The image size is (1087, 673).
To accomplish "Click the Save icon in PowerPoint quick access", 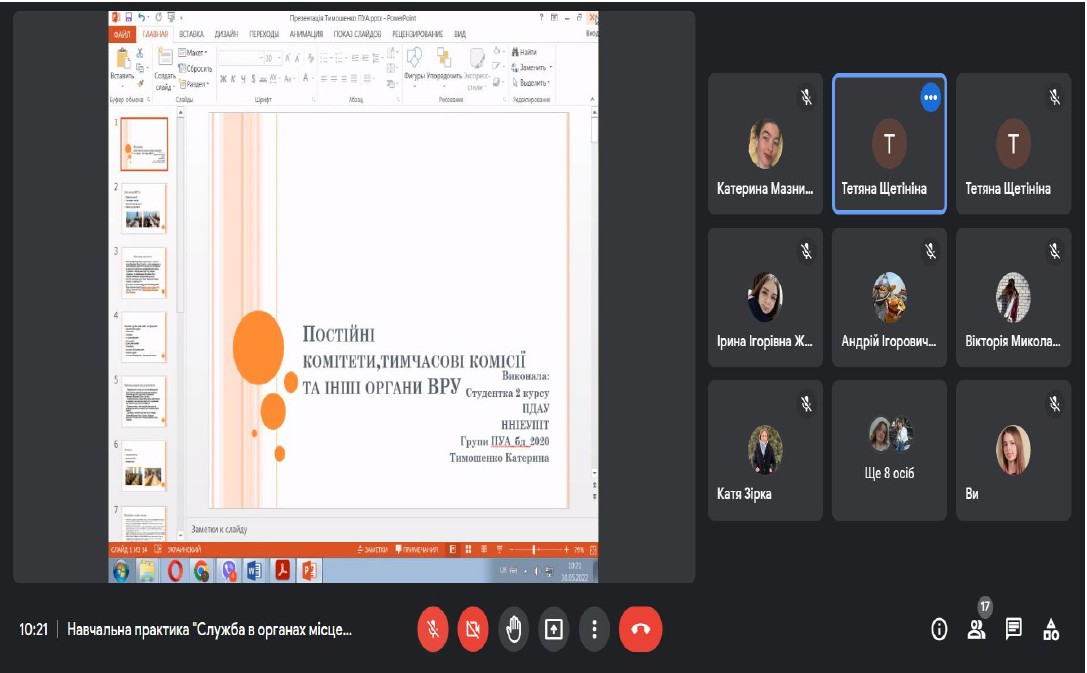I will point(128,17).
